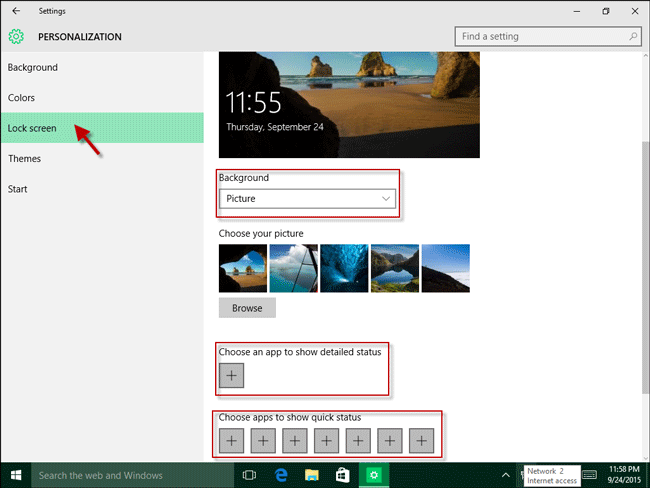Click seventh quick status plus button

(x=422, y=440)
